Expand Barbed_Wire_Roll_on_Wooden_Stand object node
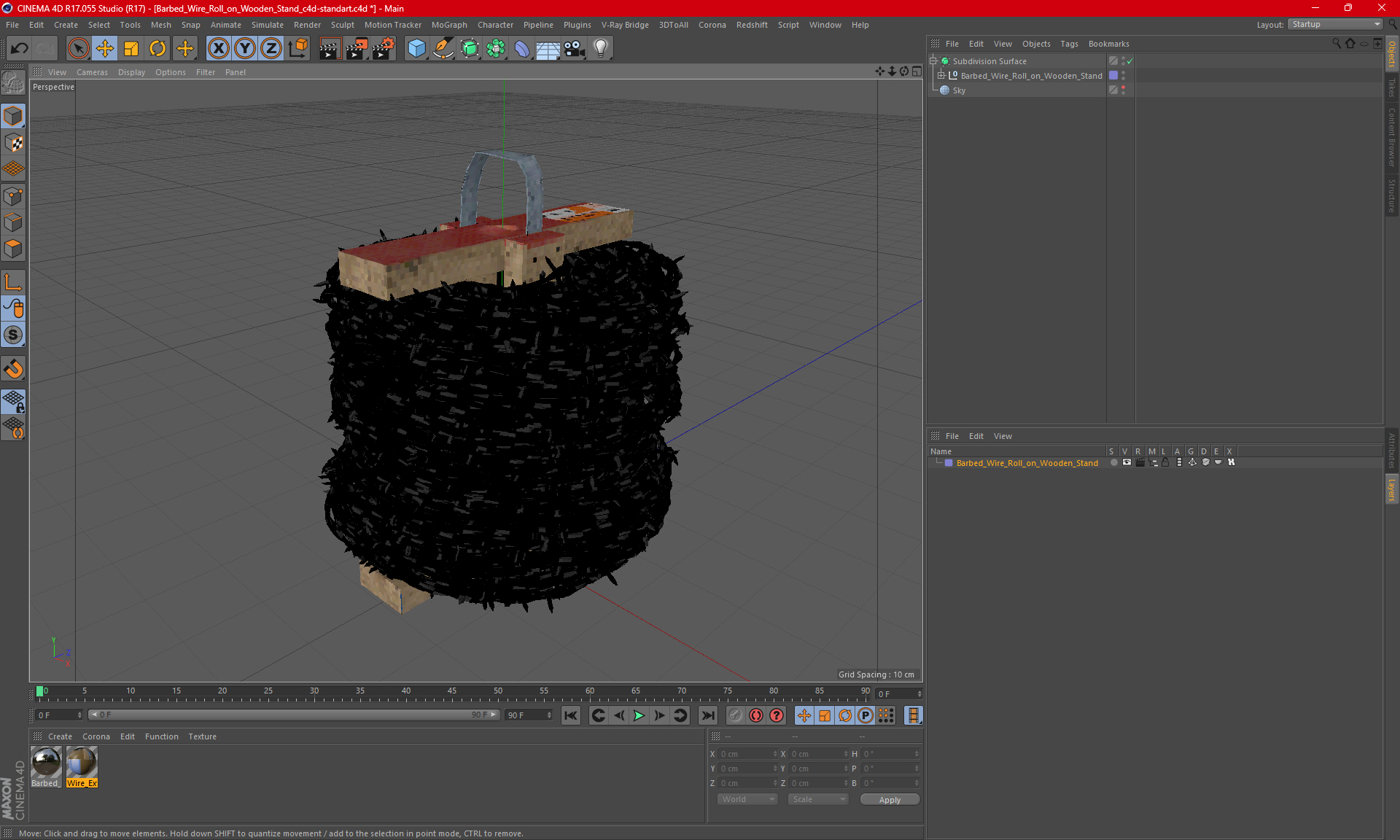The width and height of the screenshot is (1400, 840). (941, 75)
